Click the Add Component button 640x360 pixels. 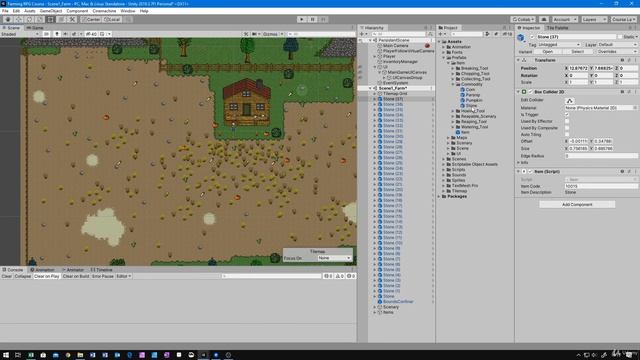point(577,204)
